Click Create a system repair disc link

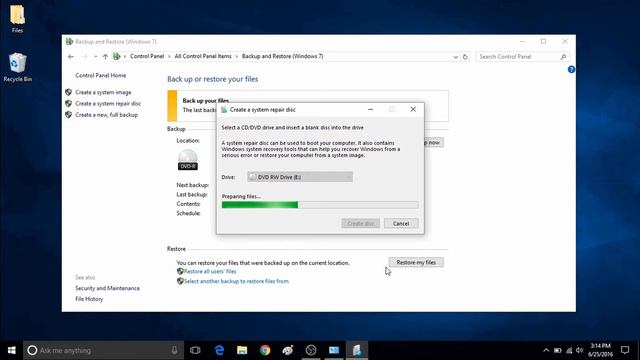(x=108, y=104)
